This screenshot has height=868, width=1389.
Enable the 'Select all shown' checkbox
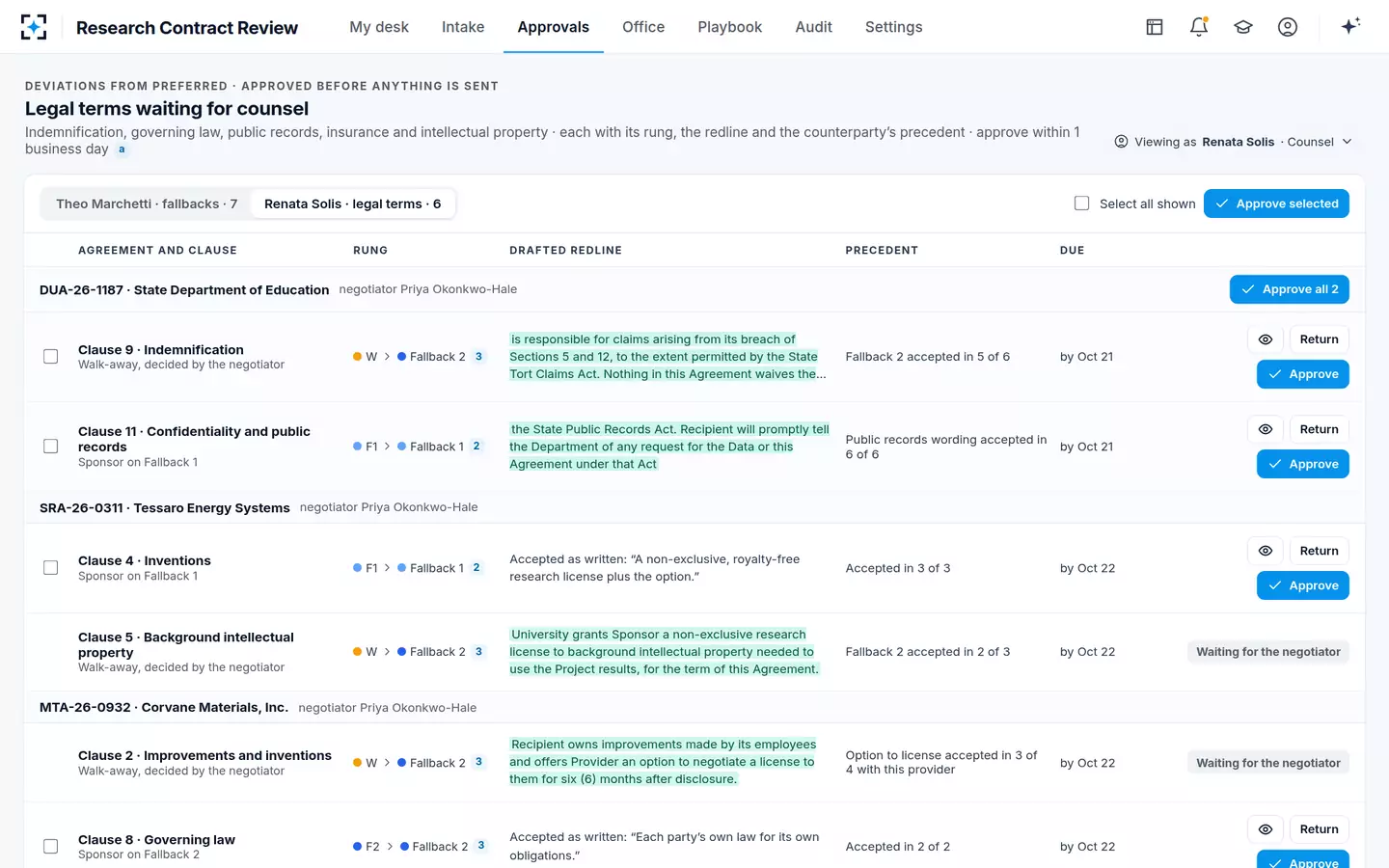[1082, 203]
